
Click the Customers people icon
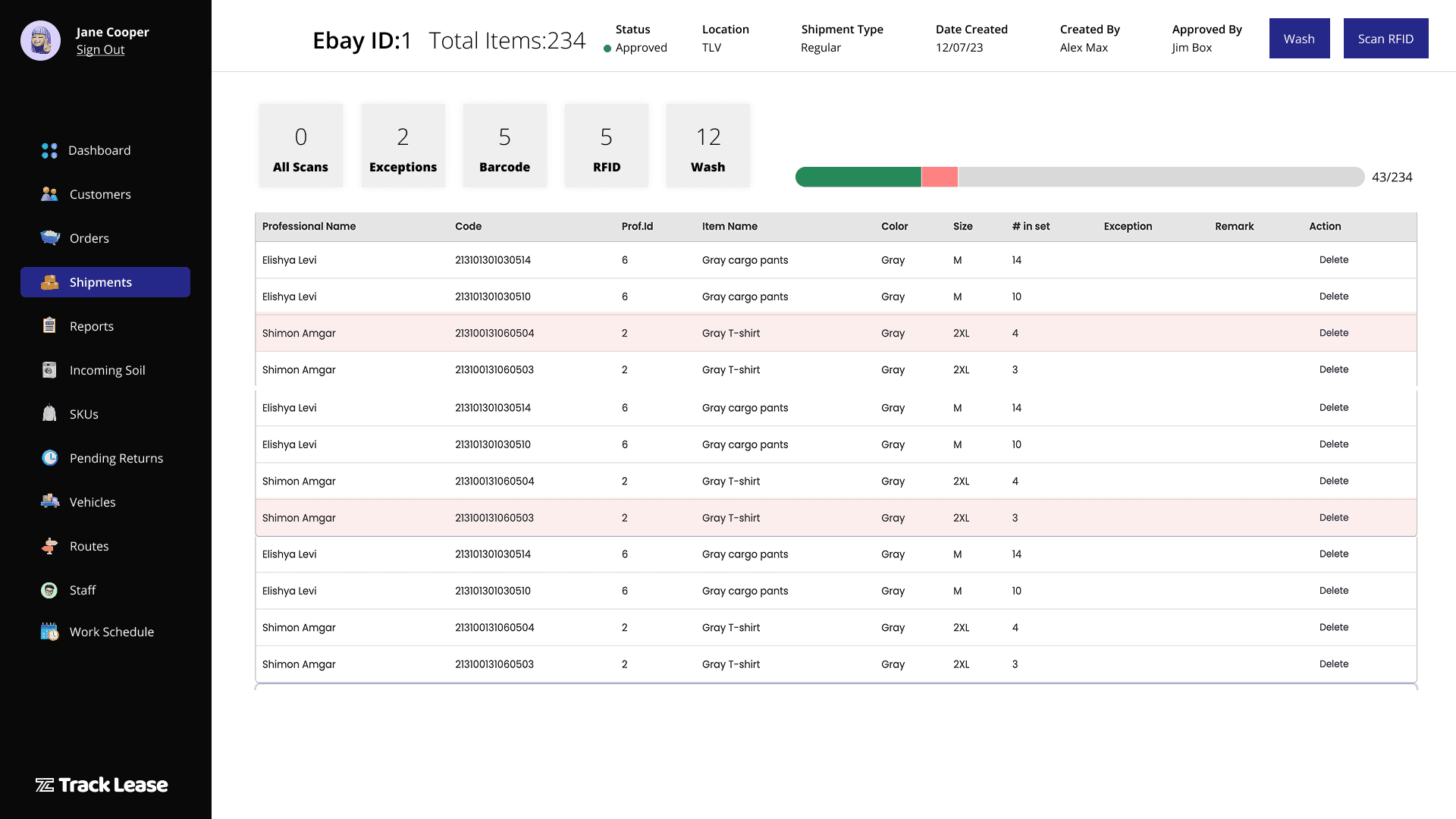point(49,194)
